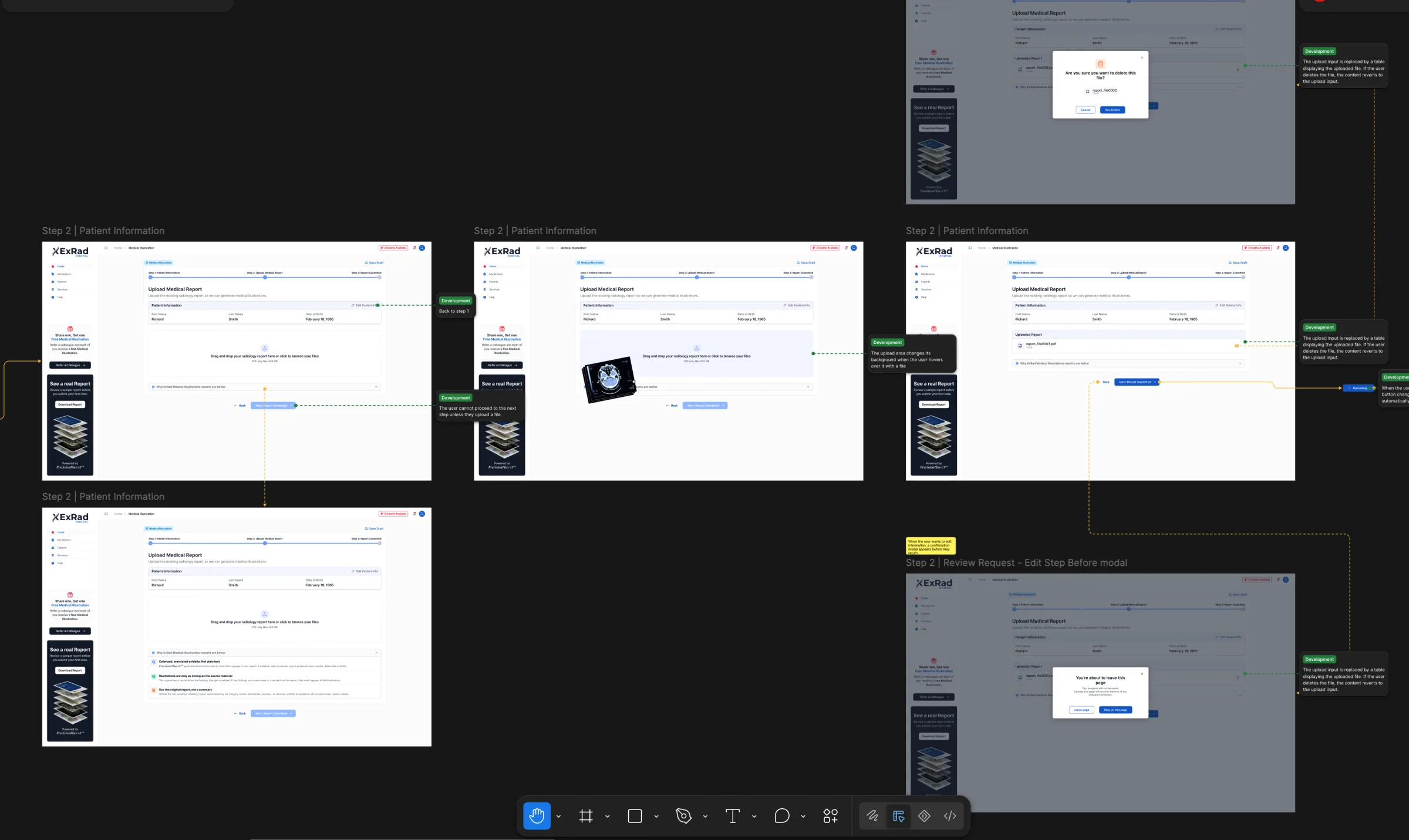This screenshot has height=840, width=1409.
Task: Switch to Dev Mode diamond toggle
Action: [924, 816]
